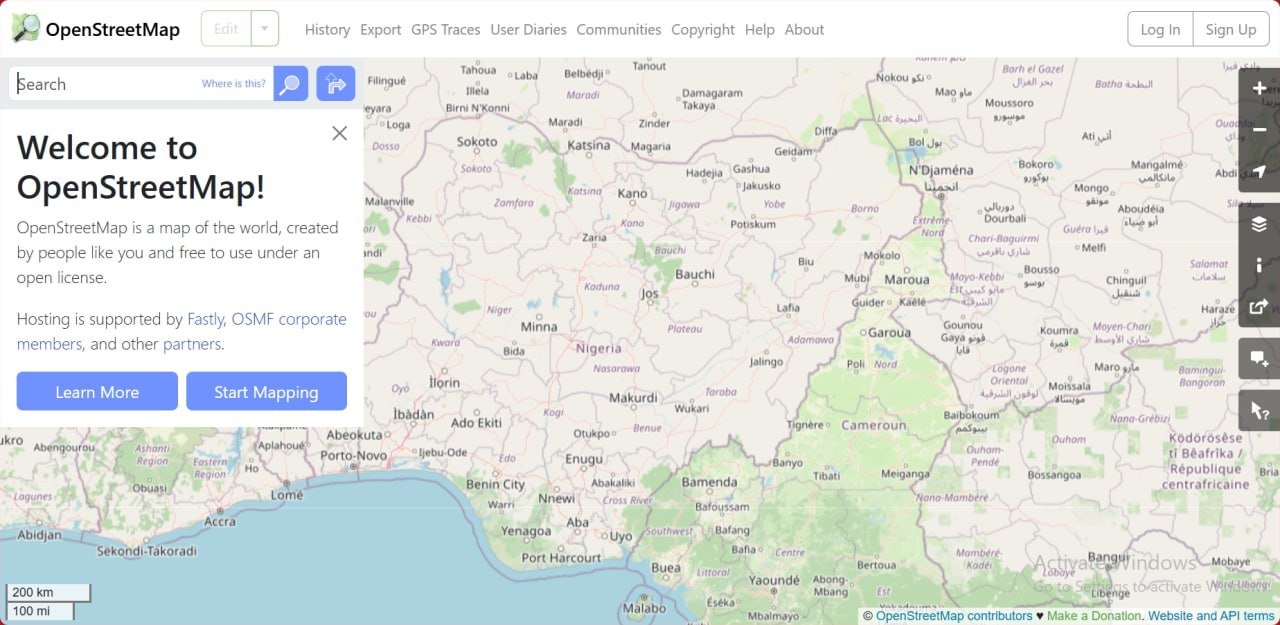Click the N'Djaména city label
Screen dimensions: 1280x625
click(x=941, y=170)
